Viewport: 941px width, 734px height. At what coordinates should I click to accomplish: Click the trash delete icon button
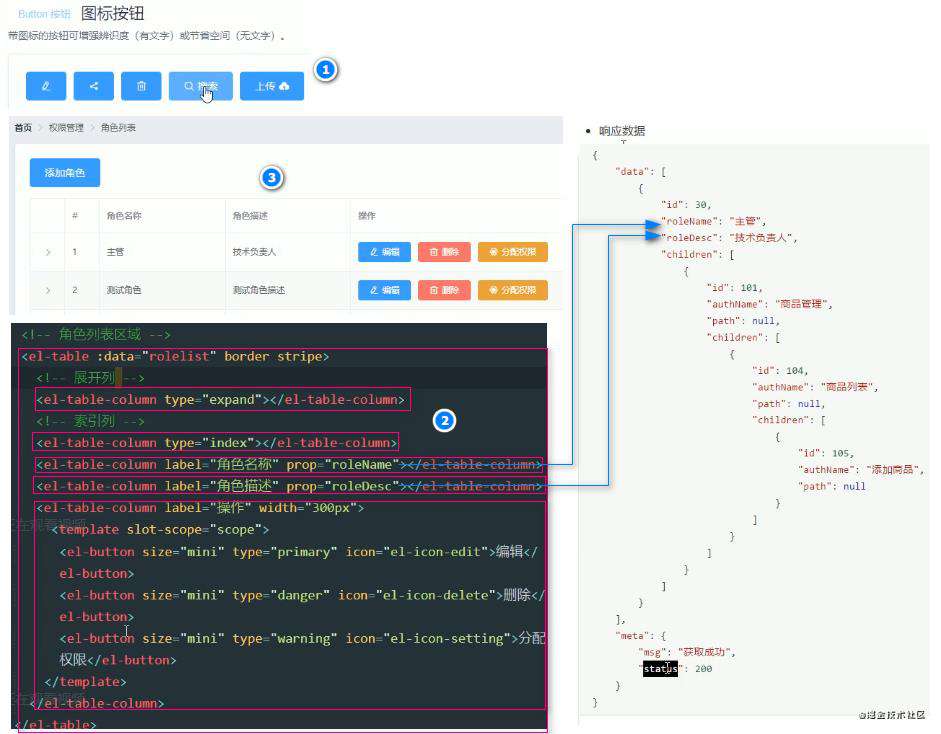click(141, 86)
